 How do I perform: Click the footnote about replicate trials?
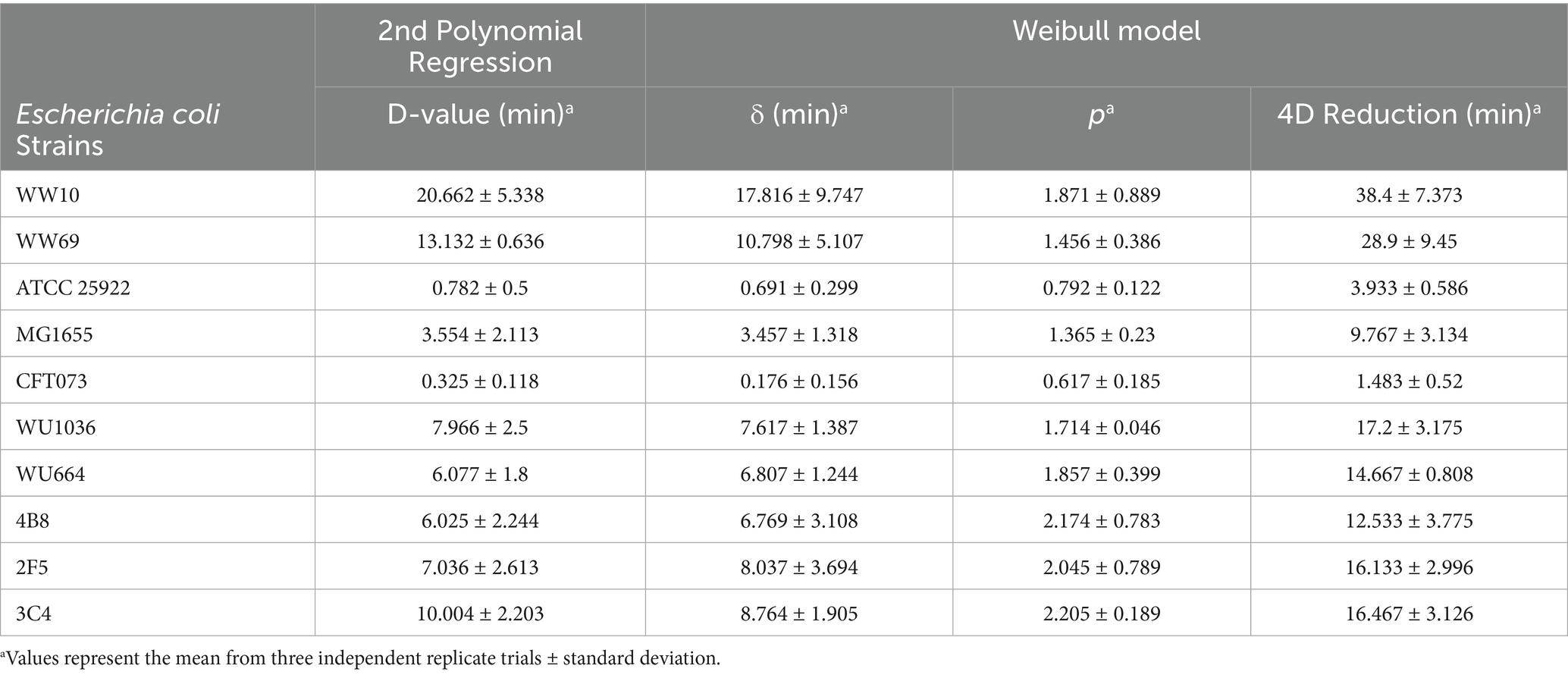[x=360, y=658]
